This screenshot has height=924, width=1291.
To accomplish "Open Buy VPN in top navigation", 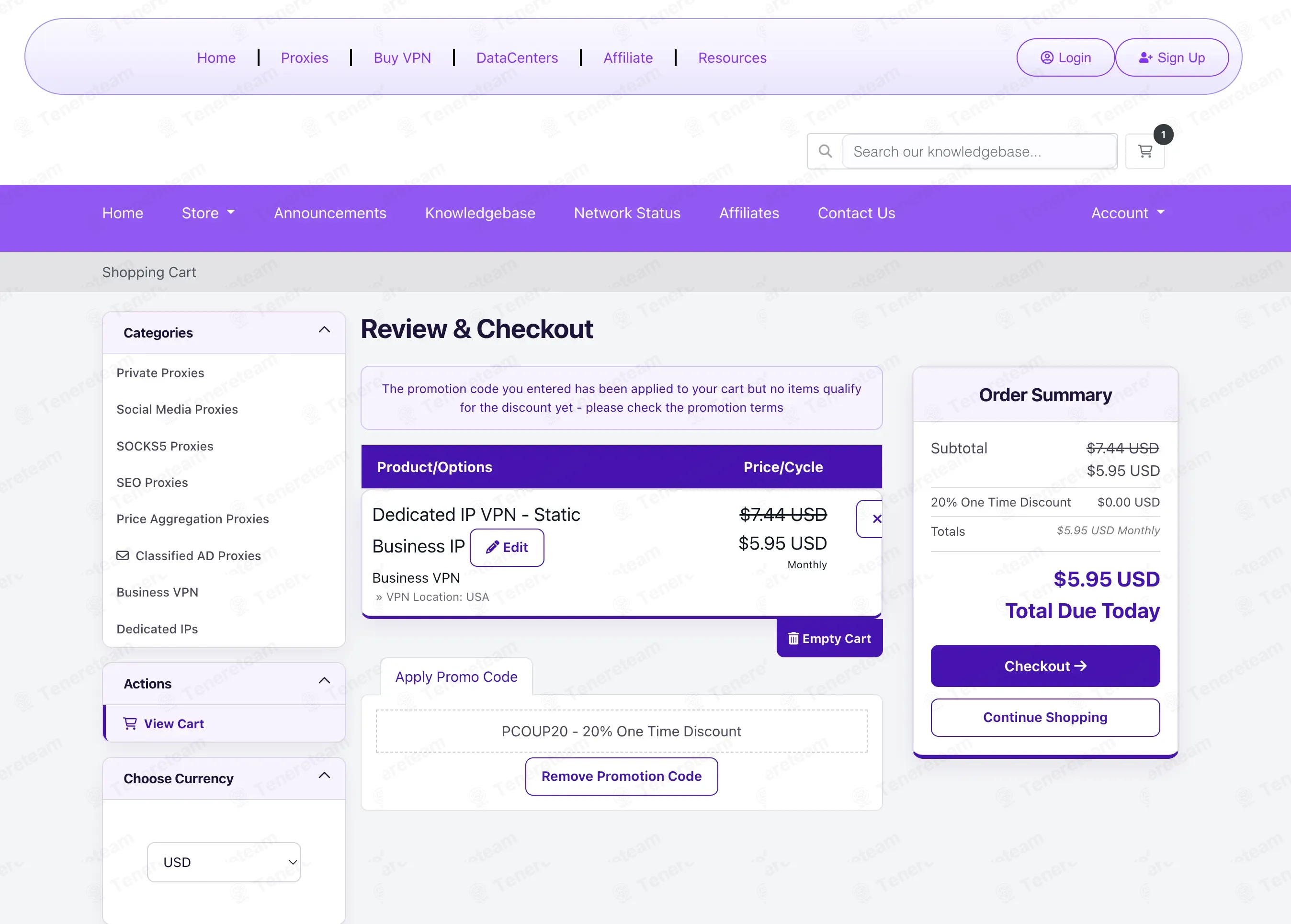I will point(402,57).
